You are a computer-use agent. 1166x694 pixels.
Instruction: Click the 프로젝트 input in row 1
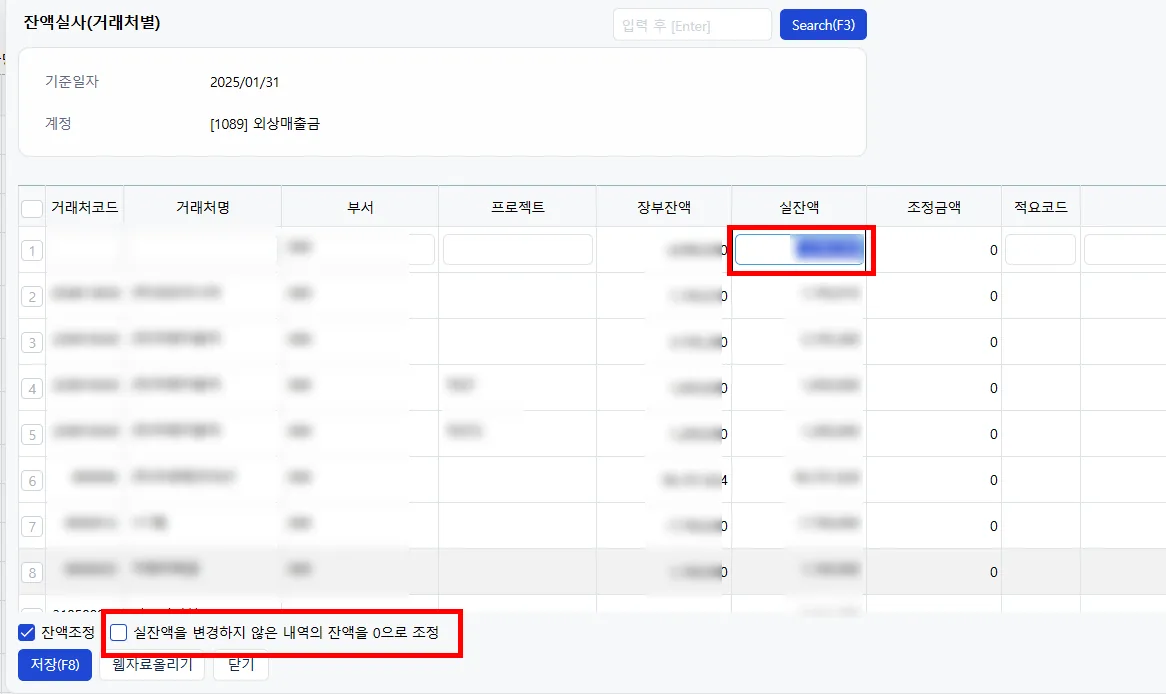[x=518, y=249]
